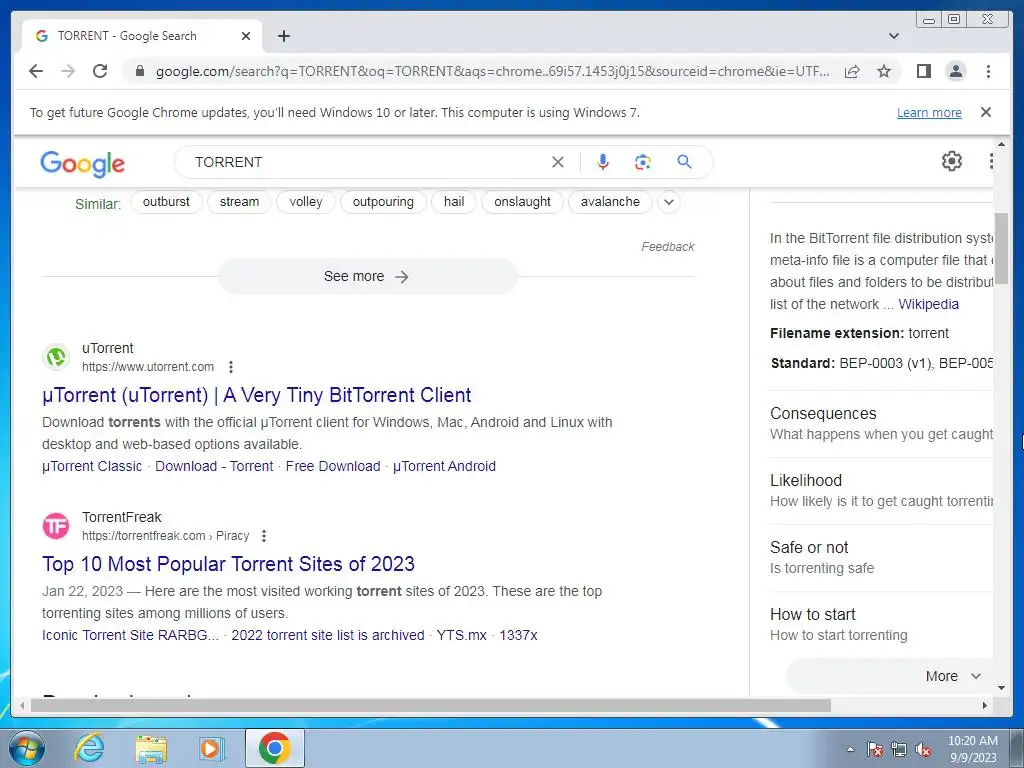Open 2022 torrent site list archived link
Viewport: 1024px width, 768px height.
tap(328, 635)
